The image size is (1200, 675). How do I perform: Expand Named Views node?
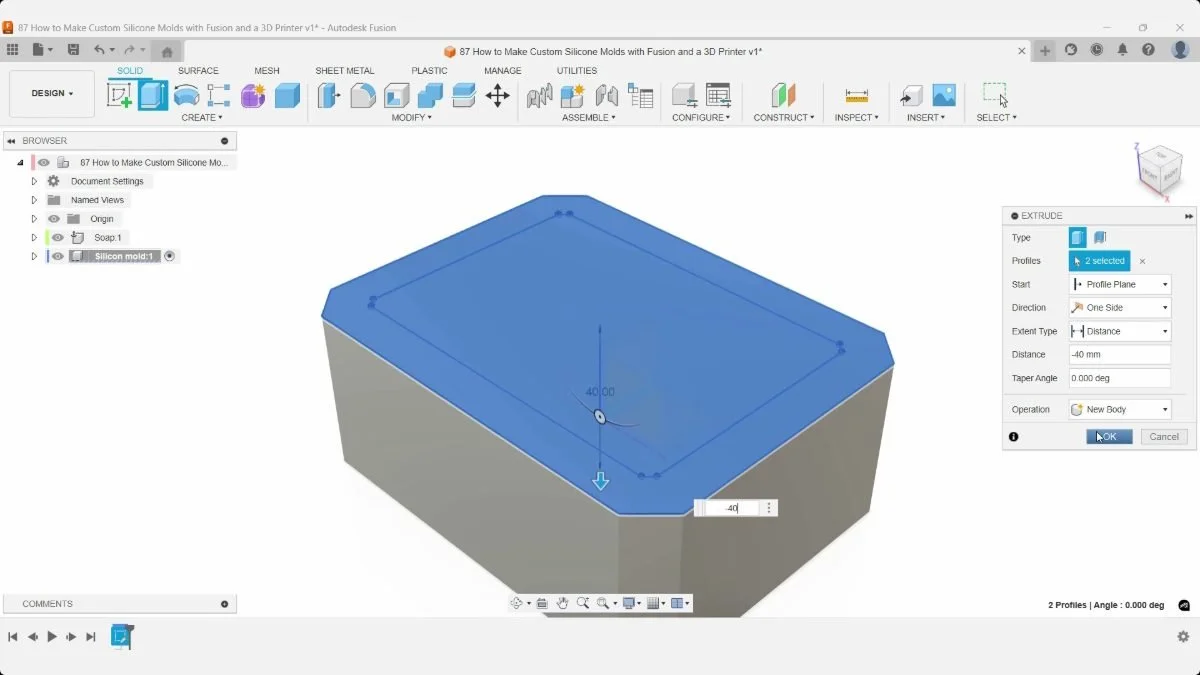(34, 200)
